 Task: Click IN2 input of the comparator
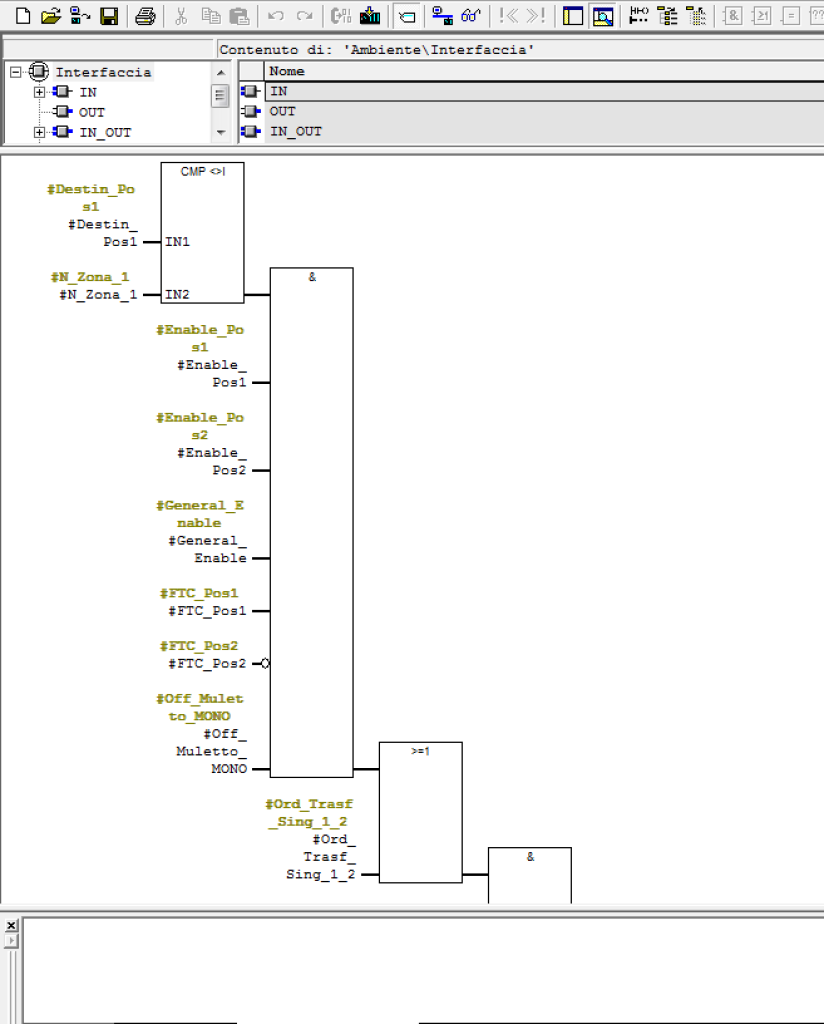[x=177, y=295]
